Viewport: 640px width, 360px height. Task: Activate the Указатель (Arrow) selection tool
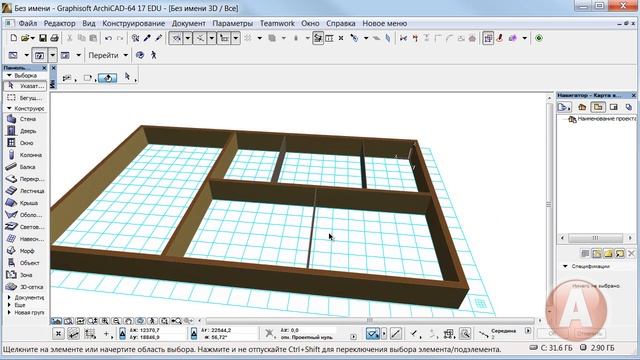tap(24, 86)
